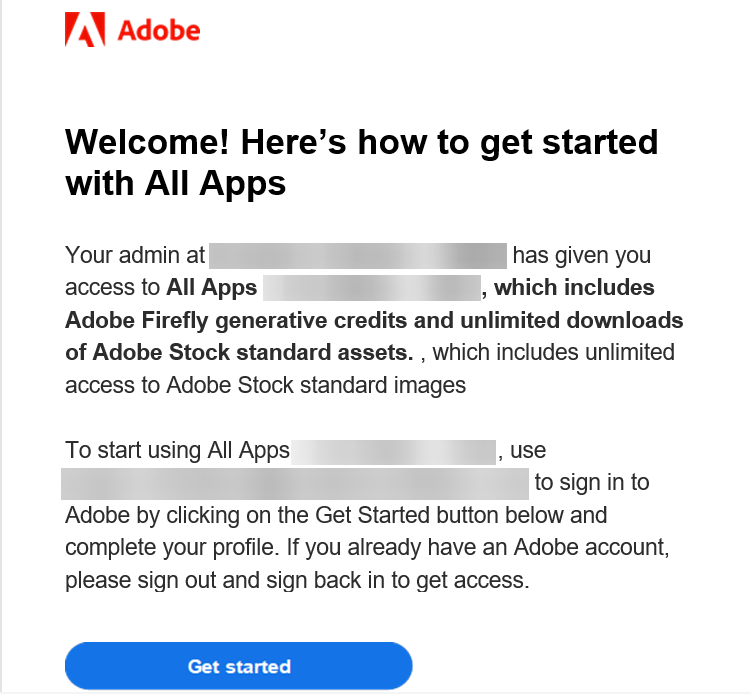Click the Adobe wordmark text beside the logo

[x=159, y=31]
